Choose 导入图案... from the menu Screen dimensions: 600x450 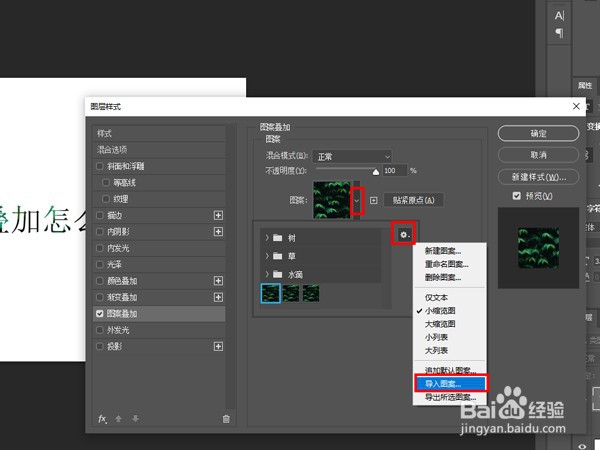(x=451, y=383)
